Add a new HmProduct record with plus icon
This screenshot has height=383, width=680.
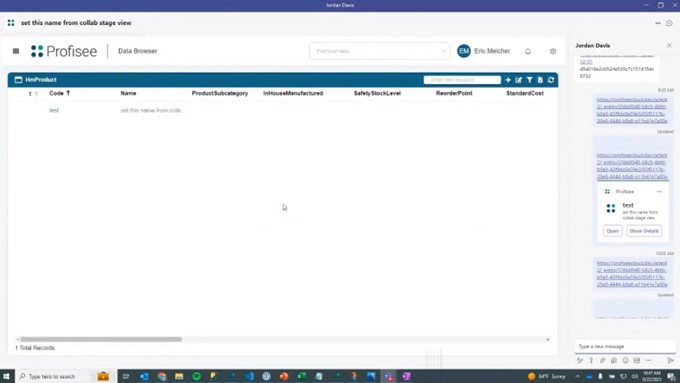click(x=508, y=80)
